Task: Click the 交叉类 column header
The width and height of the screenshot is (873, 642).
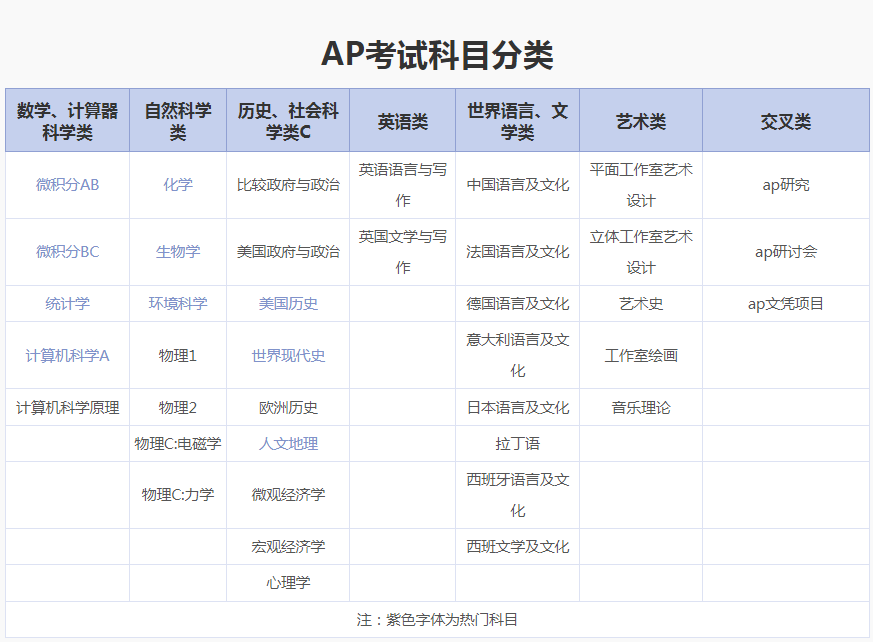Action: pyautogui.click(x=786, y=120)
